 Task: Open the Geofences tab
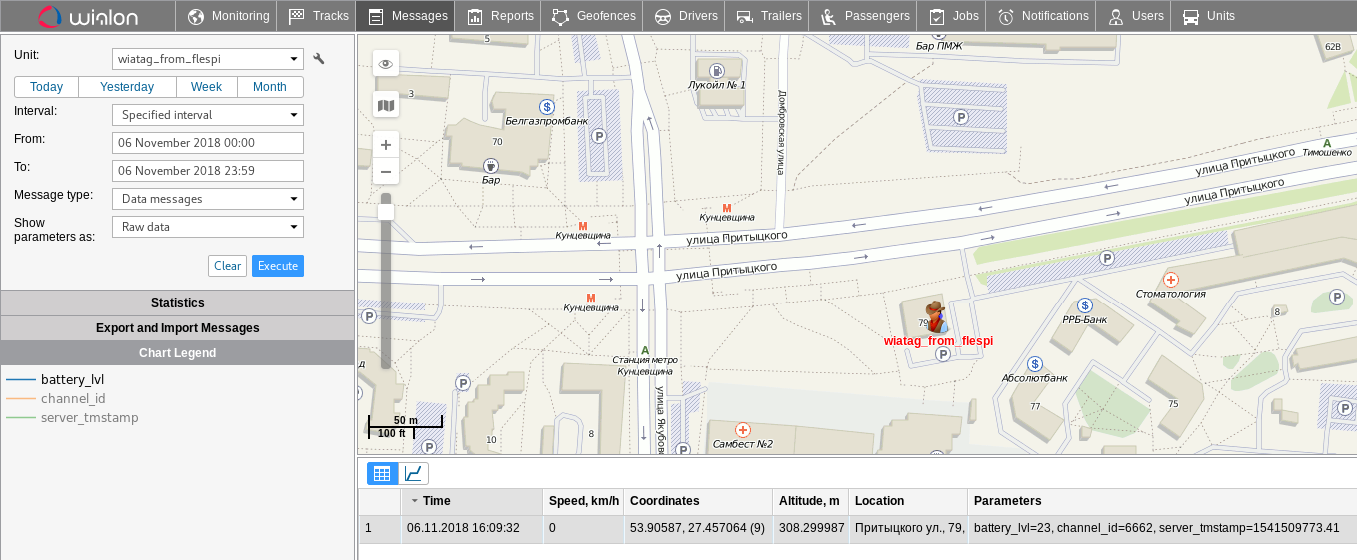coord(592,16)
